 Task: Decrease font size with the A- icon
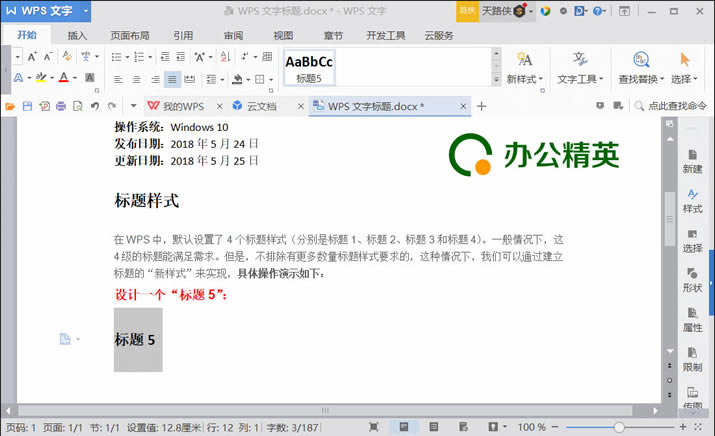(x=48, y=57)
